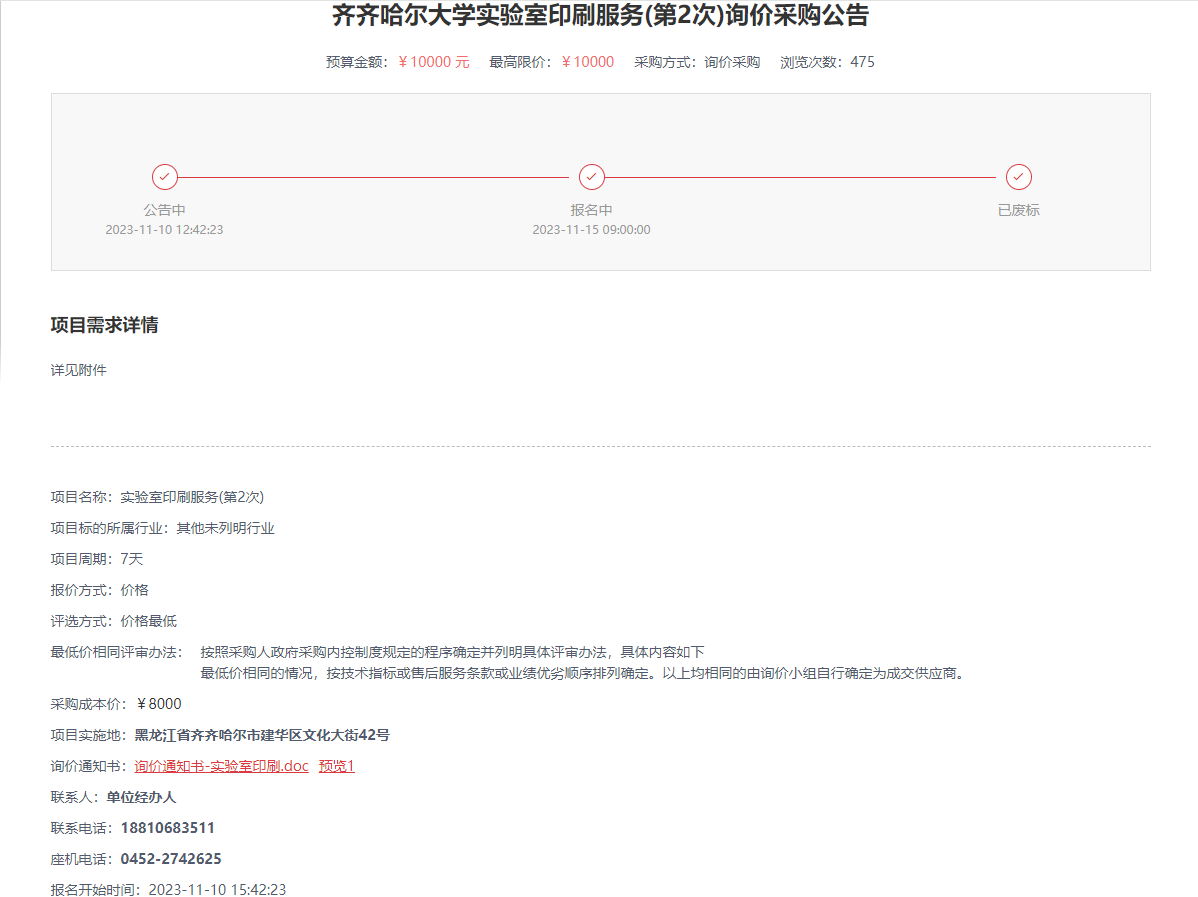The image size is (1198, 897).
Task: Click the 最高限价 ￥10000 value
Action: pyautogui.click(x=587, y=62)
